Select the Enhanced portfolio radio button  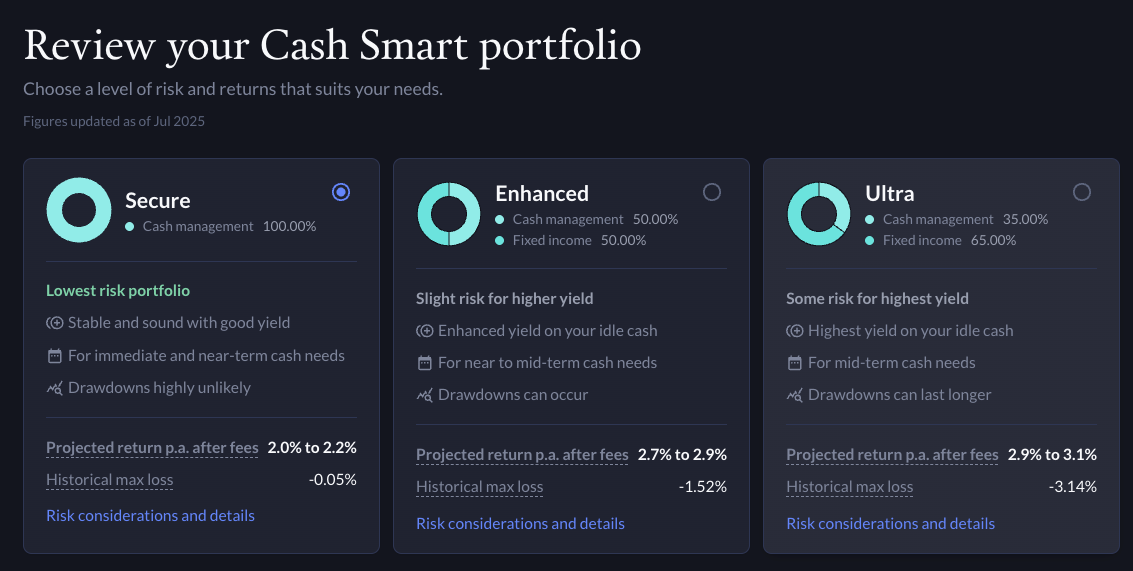(x=711, y=192)
